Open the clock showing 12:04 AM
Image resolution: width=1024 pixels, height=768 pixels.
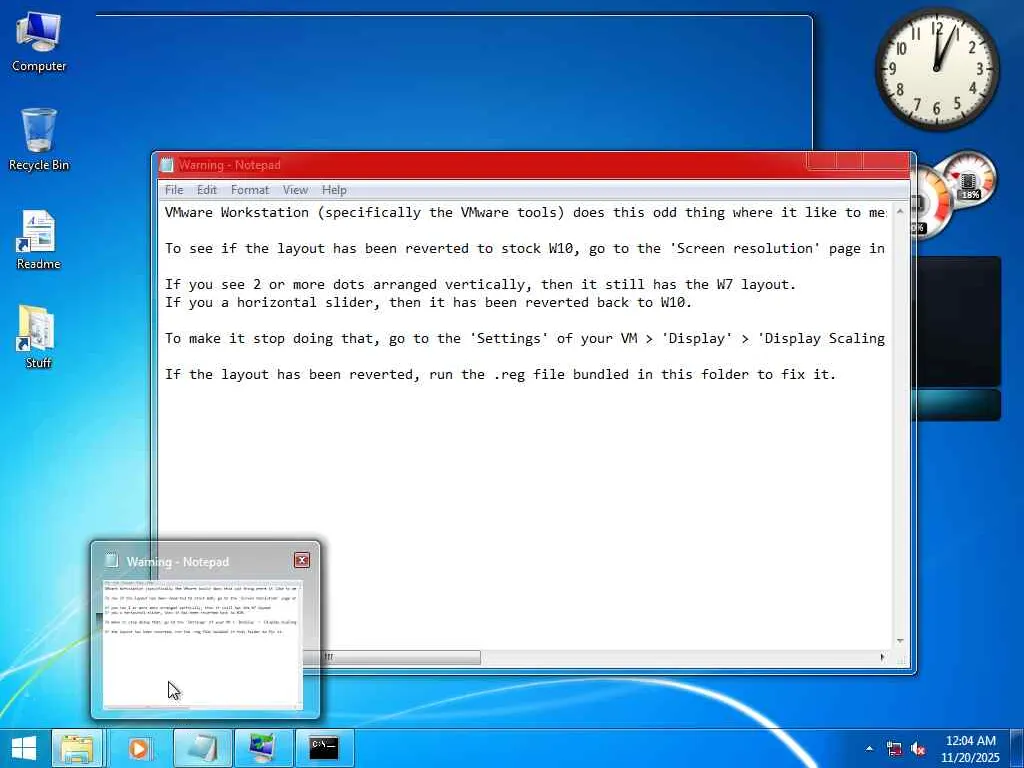[970, 748]
